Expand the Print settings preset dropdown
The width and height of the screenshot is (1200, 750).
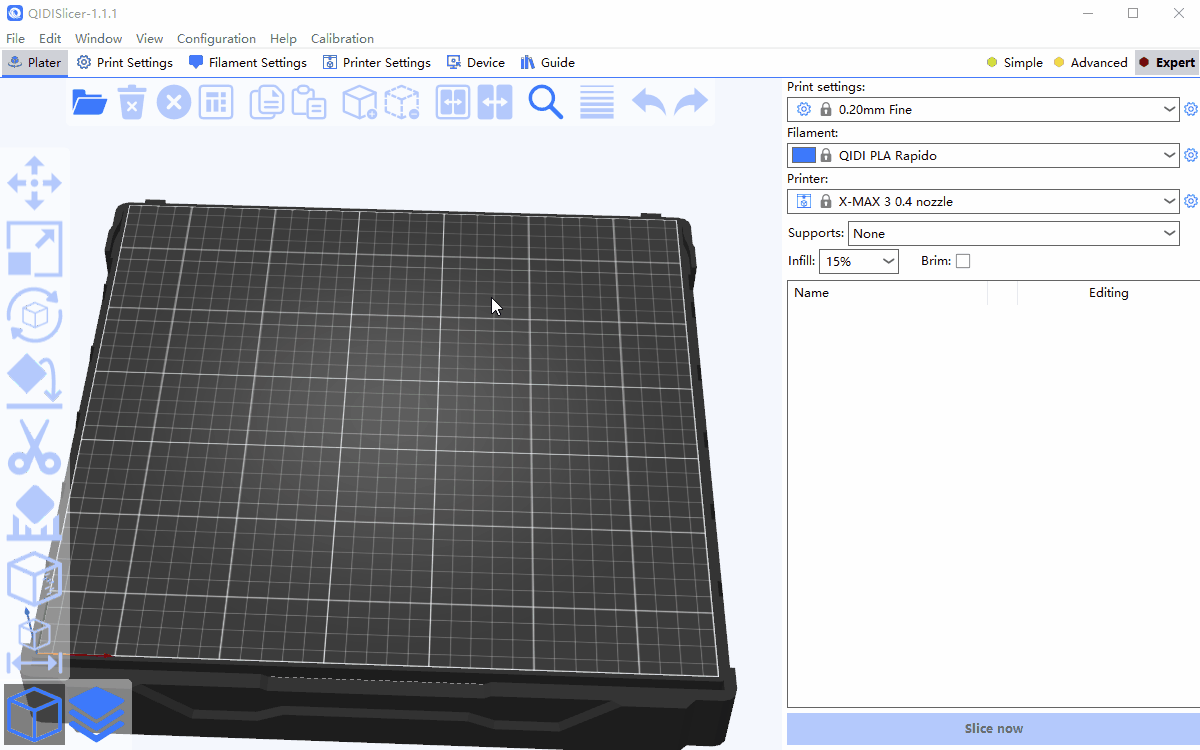(1169, 109)
